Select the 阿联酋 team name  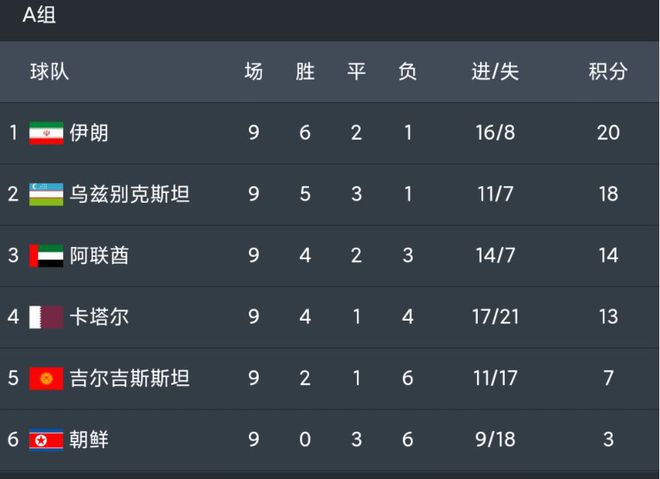pyautogui.click(x=99, y=256)
